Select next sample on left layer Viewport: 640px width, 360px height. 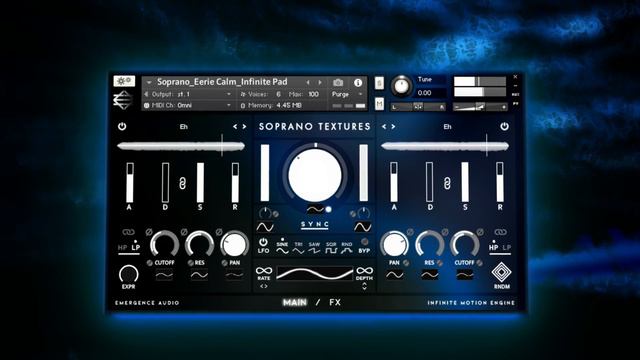coord(244,127)
